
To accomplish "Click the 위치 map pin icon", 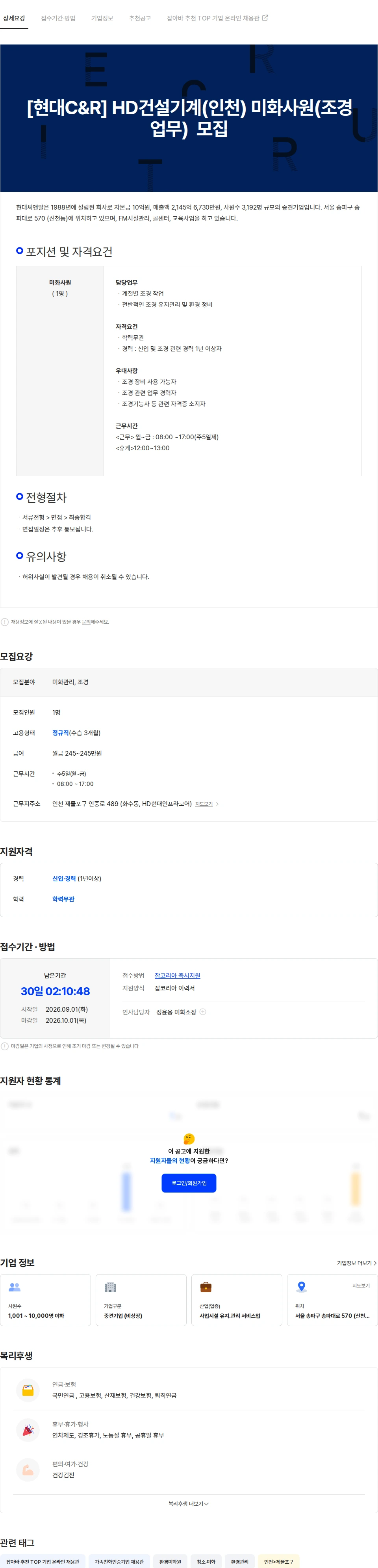I will [x=301, y=1287].
